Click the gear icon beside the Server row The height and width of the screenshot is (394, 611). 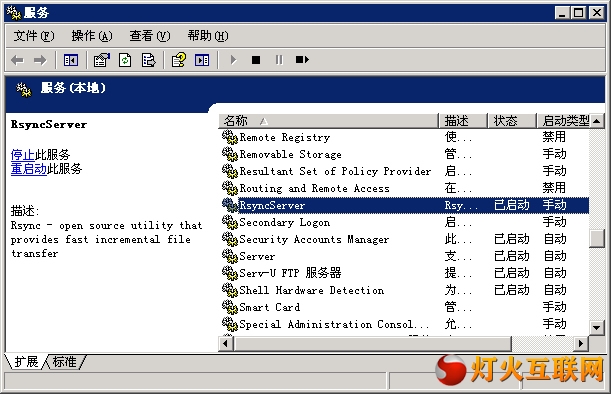(x=230, y=256)
